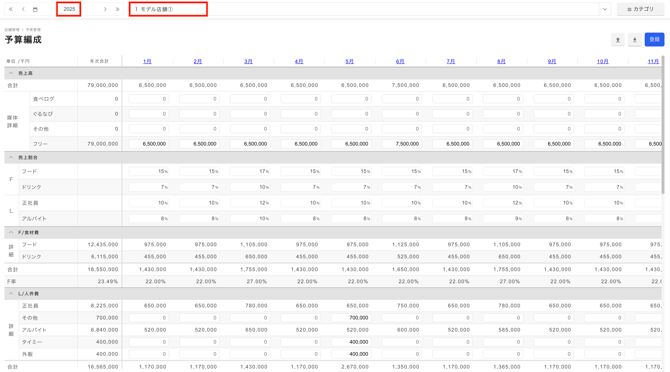The image size is (670, 372).
Task: Edit フリー input showing 7,500,000 in 6月
Action: pos(401,144)
